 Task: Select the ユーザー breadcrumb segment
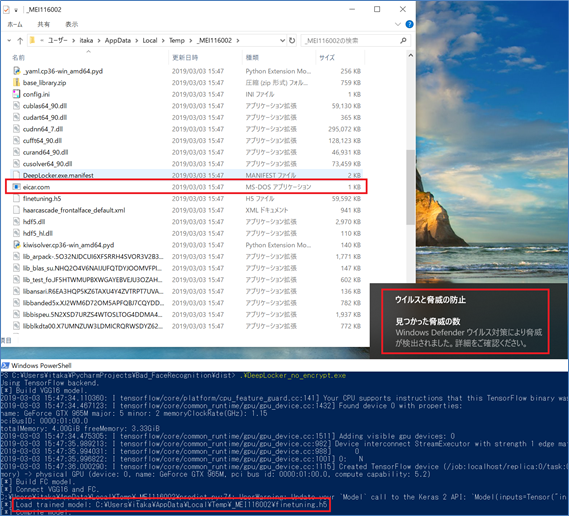click(x=58, y=40)
